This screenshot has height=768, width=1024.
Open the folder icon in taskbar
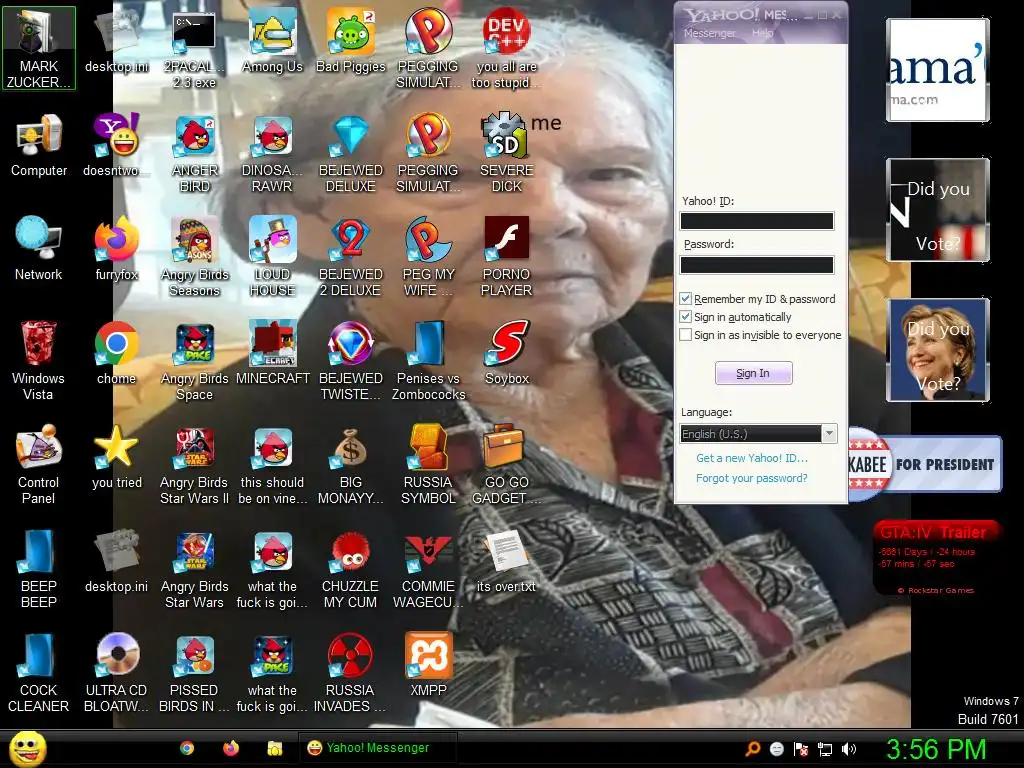tap(275, 748)
